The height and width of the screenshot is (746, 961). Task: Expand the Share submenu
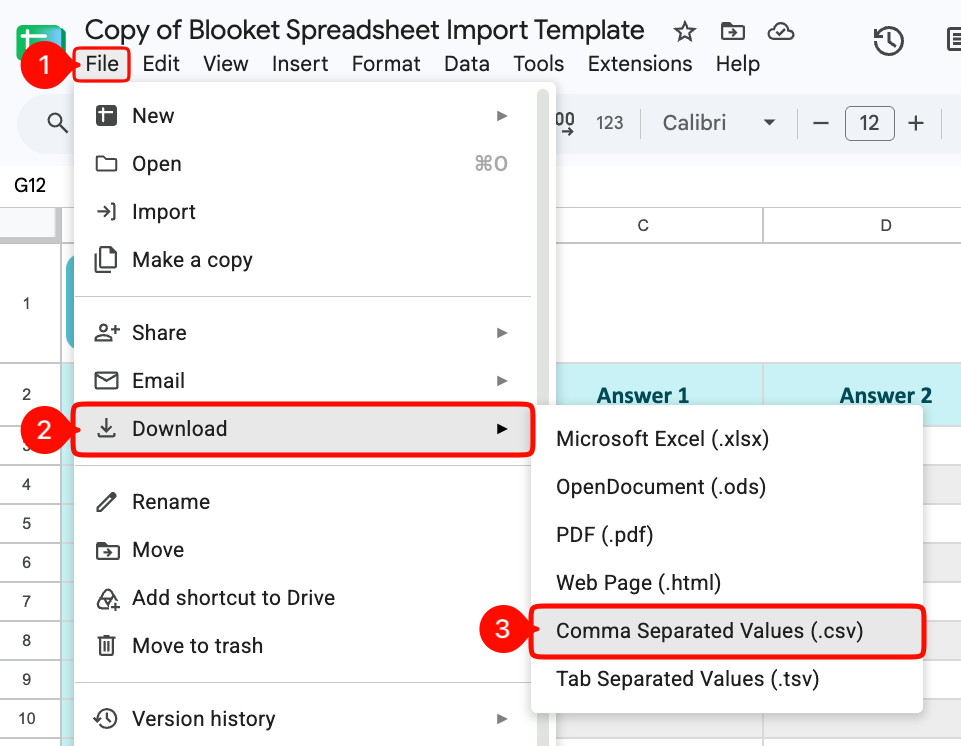(303, 333)
